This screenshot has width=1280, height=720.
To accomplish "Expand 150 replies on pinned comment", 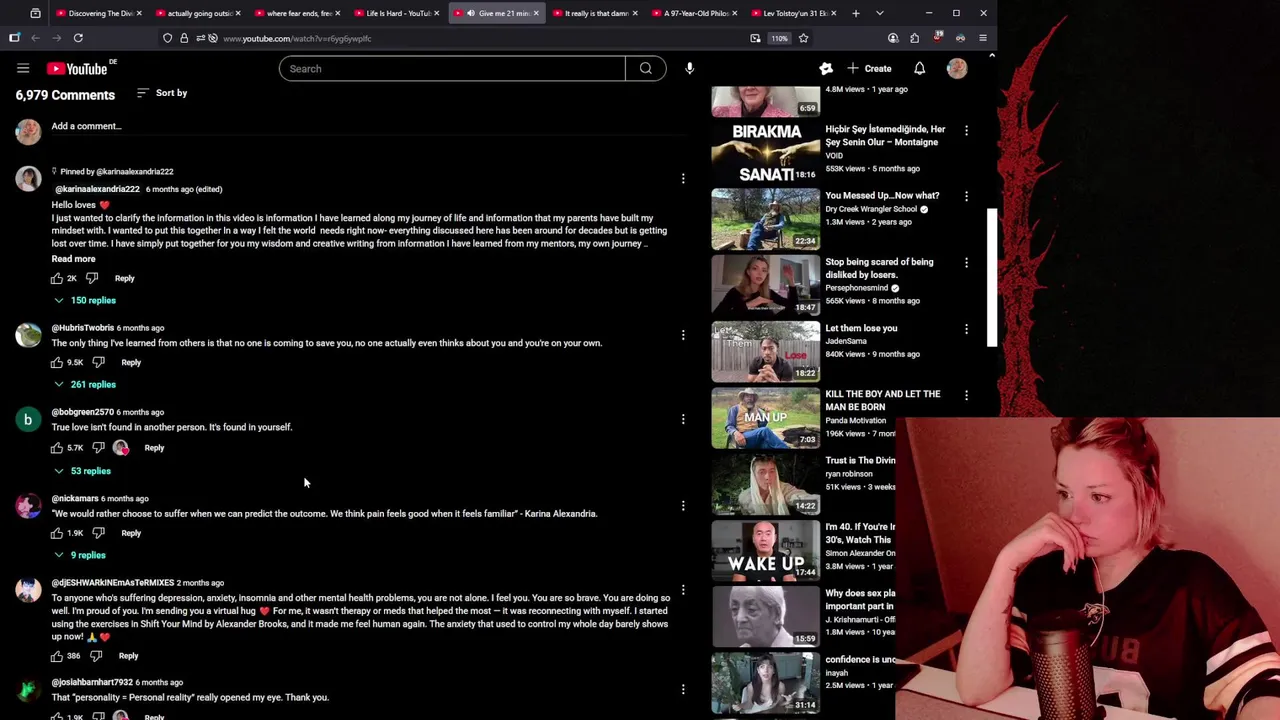I will coord(85,300).
